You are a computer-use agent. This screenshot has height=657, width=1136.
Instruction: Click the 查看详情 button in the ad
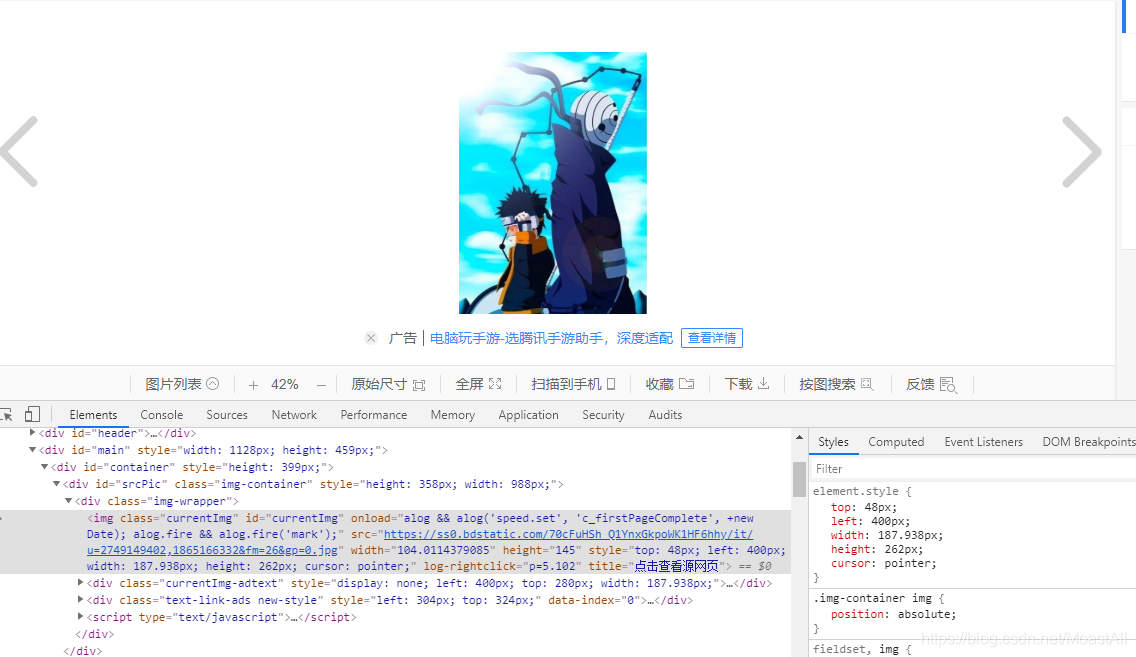712,337
